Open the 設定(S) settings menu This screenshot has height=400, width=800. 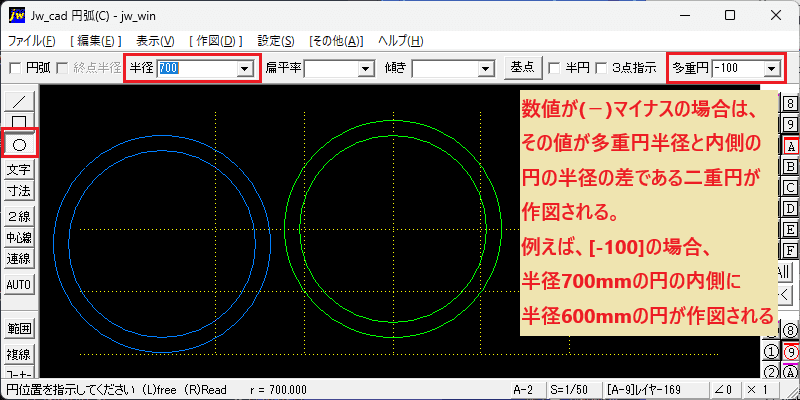point(275,41)
